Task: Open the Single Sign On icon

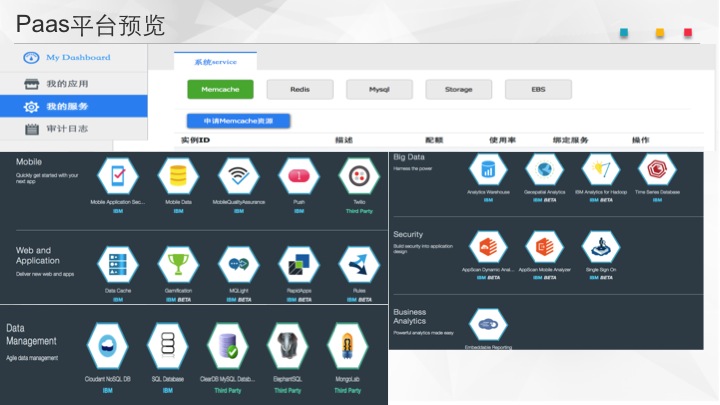Action: [601, 247]
